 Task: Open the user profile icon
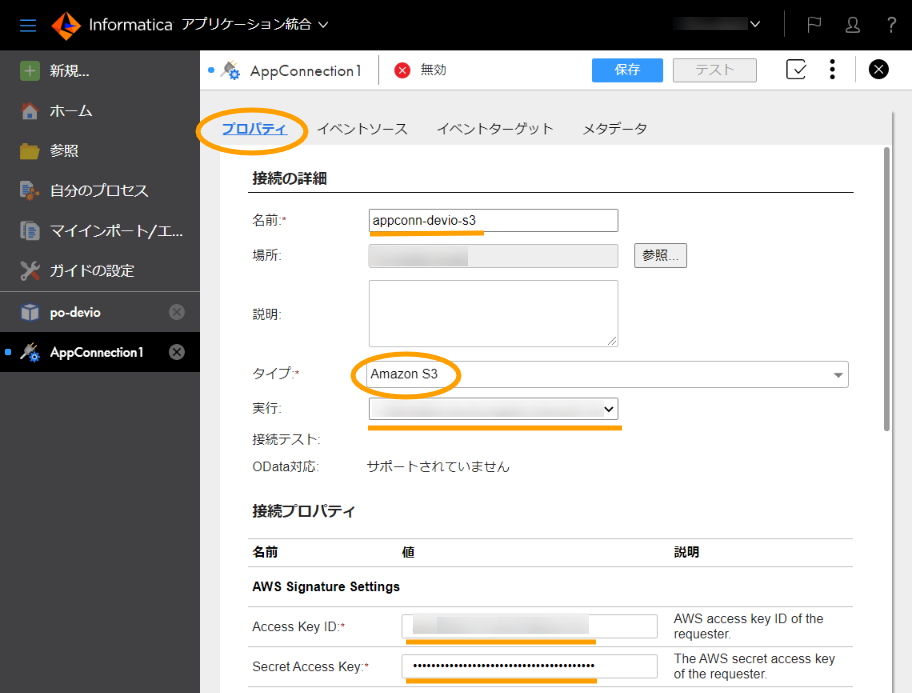pyautogui.click(x=852, y=25)
